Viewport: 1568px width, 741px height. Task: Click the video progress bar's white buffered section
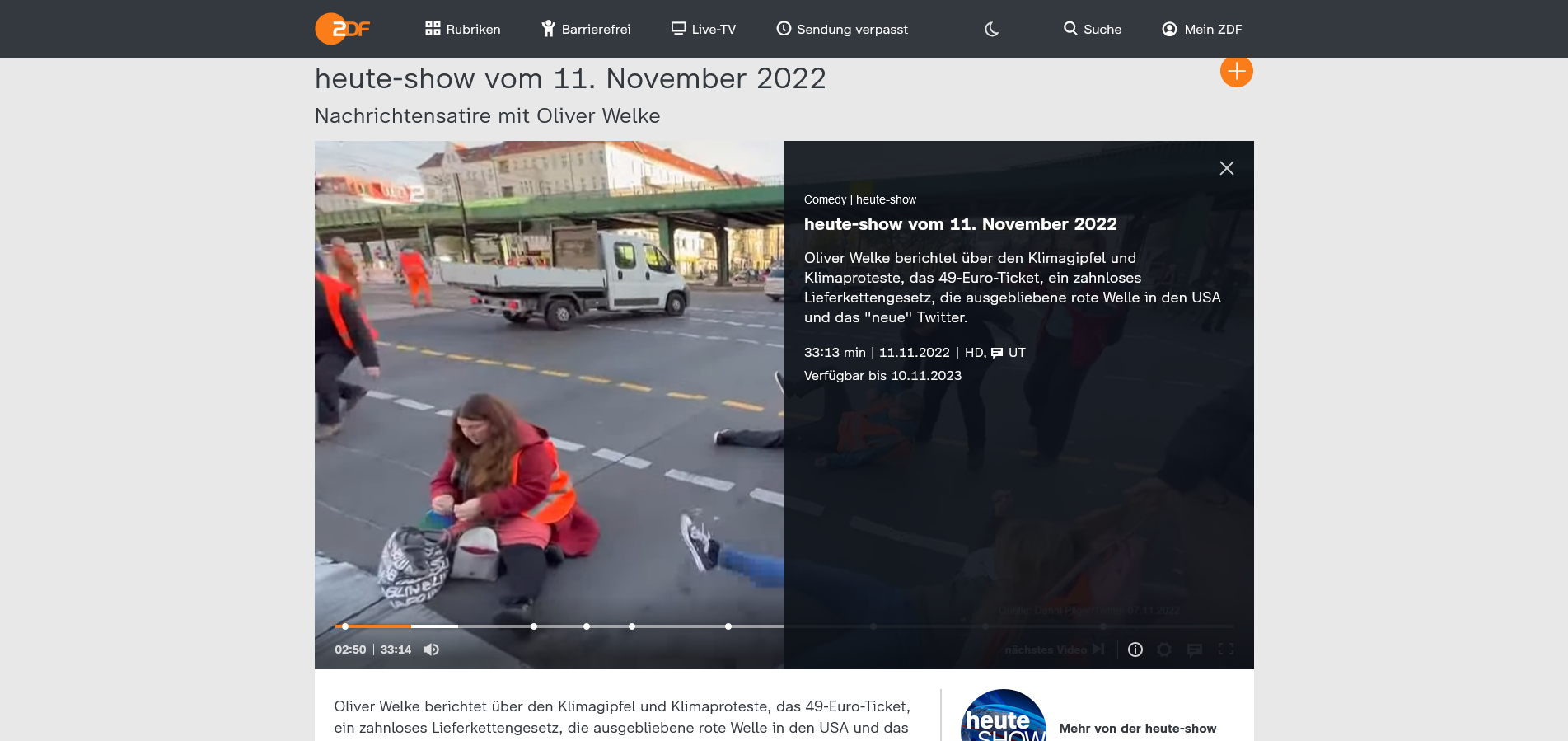(434, 626)
